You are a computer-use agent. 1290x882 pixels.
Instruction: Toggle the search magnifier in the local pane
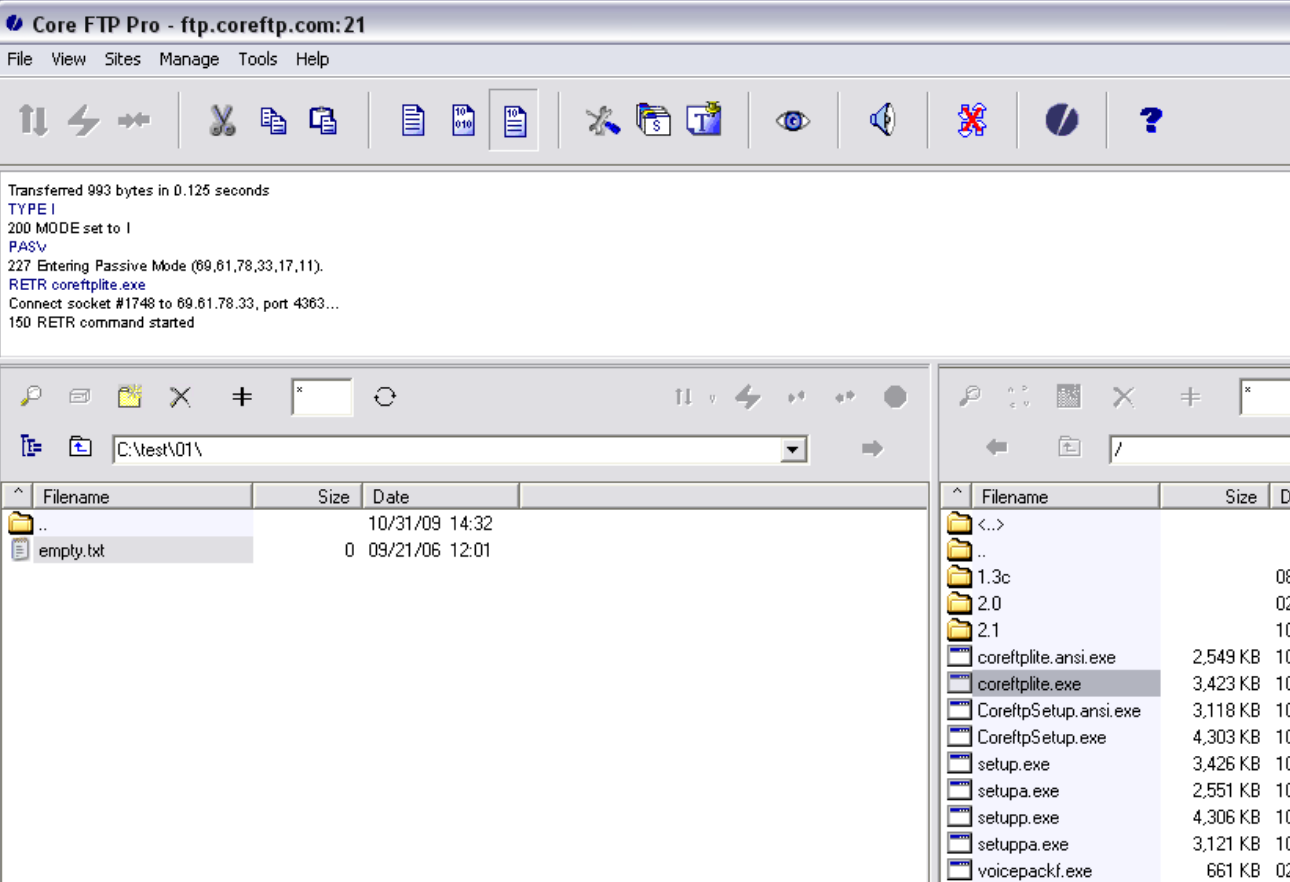tap(29, 396)
